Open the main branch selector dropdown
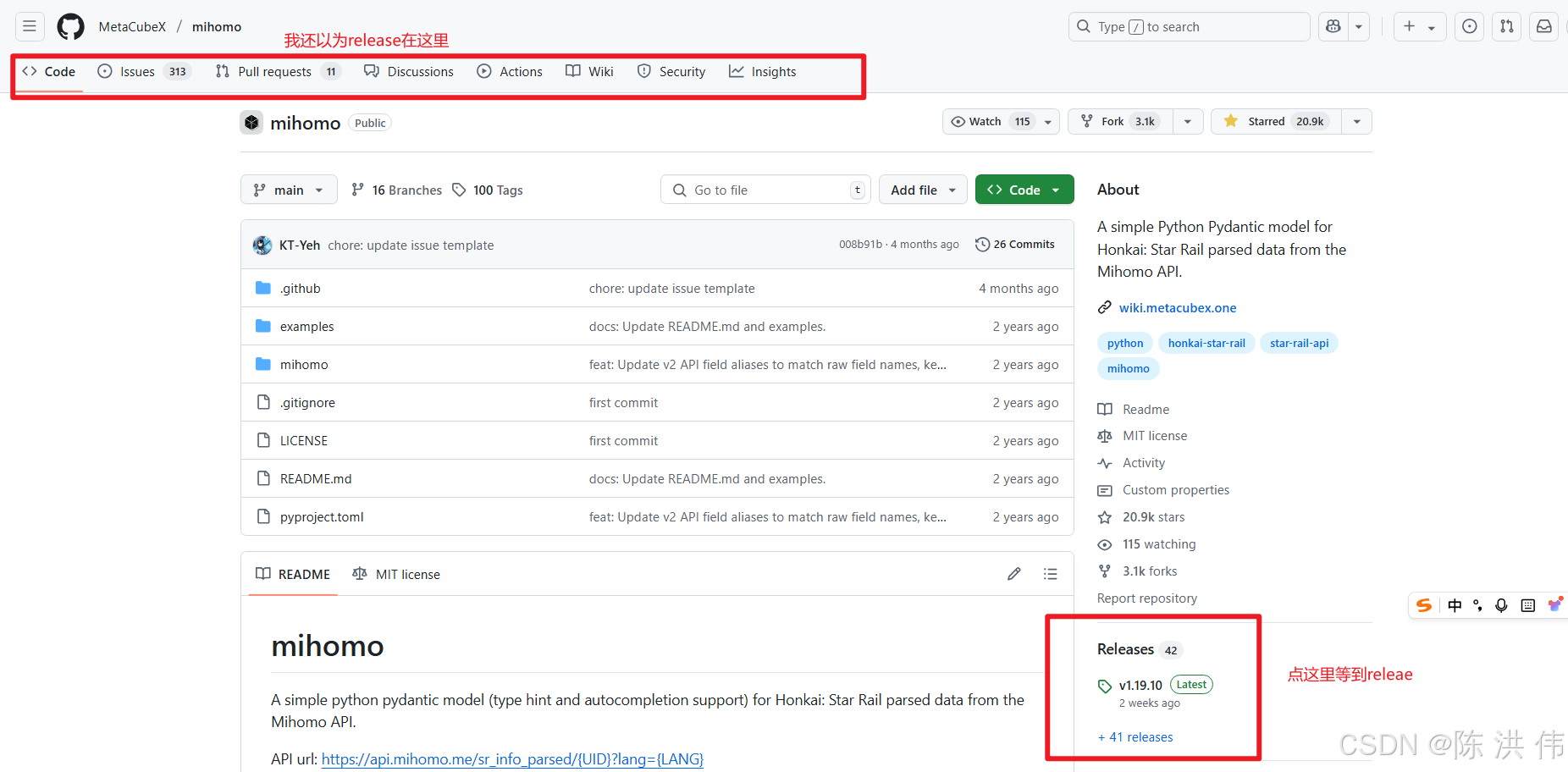 pos(289,190)
